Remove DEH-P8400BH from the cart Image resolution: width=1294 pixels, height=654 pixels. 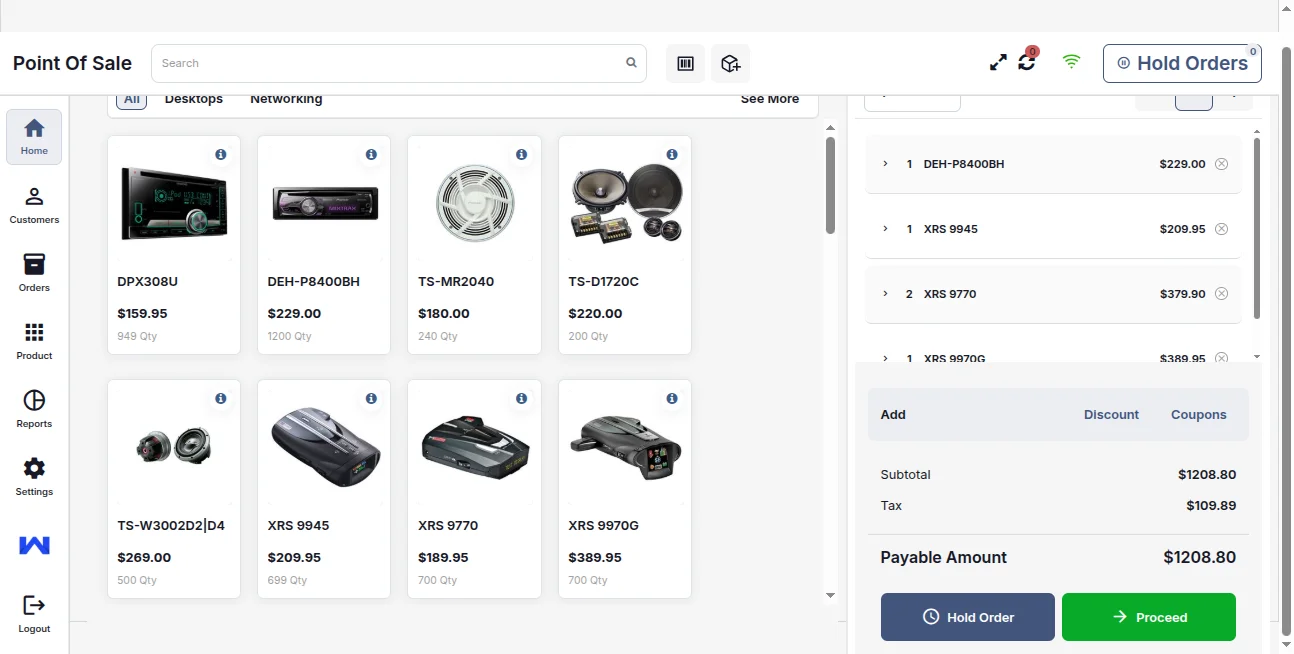1221,164
